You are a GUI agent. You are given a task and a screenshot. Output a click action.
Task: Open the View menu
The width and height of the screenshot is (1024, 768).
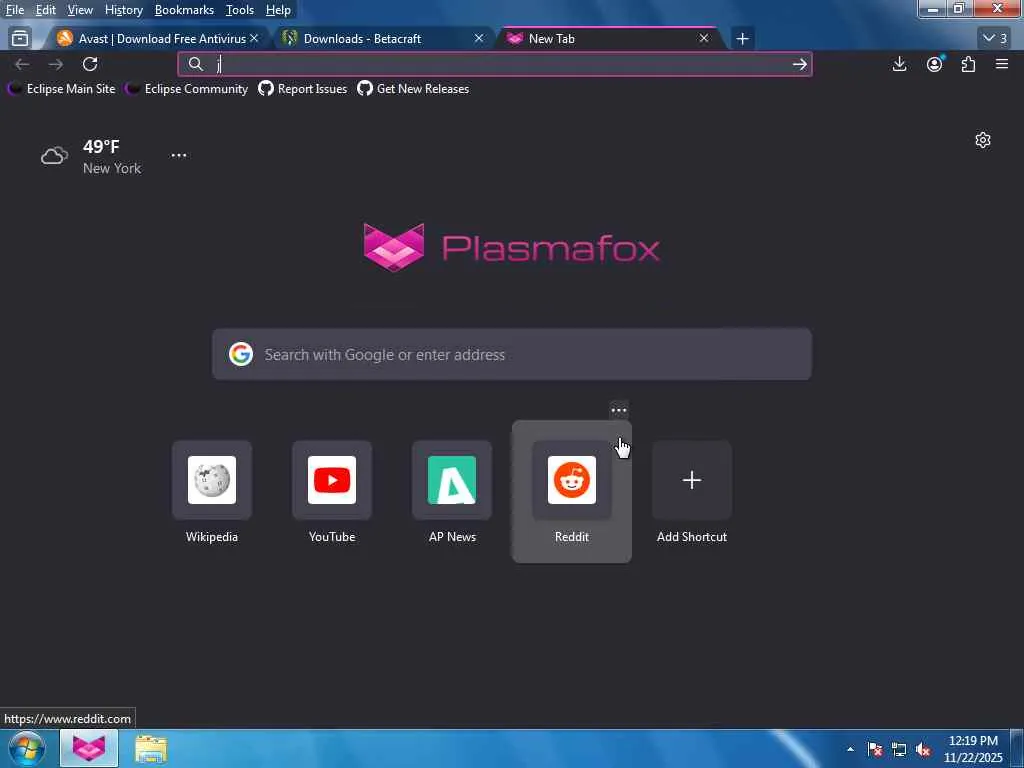tap(80, 10)
